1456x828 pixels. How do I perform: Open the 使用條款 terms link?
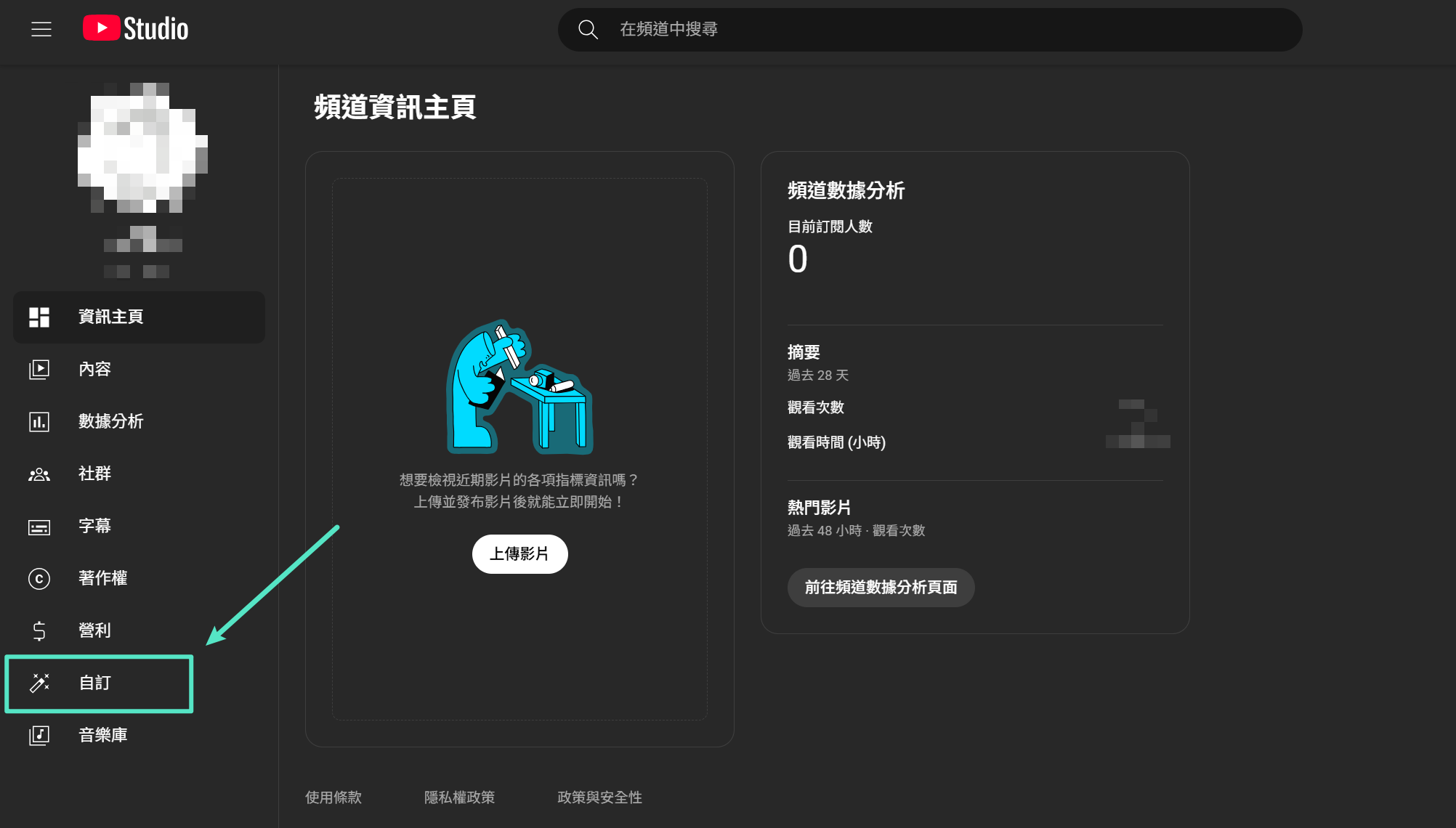coord(333,797)
